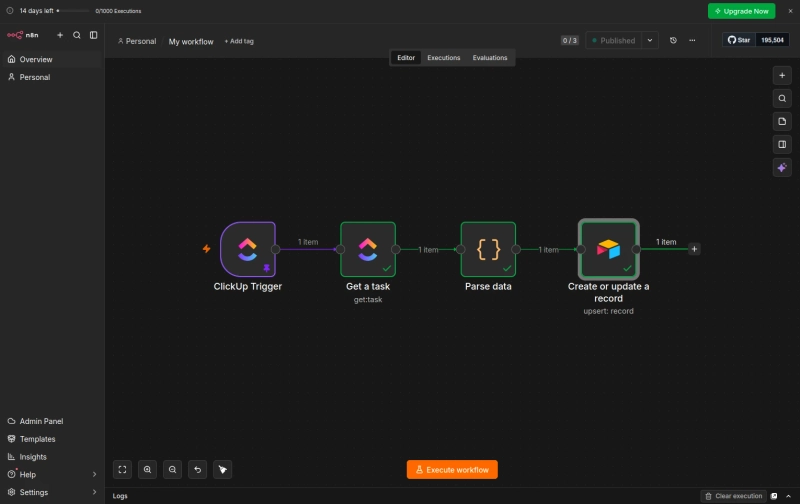Click Execute workflow
The image size is (800, 504).
tap(452, 469)
